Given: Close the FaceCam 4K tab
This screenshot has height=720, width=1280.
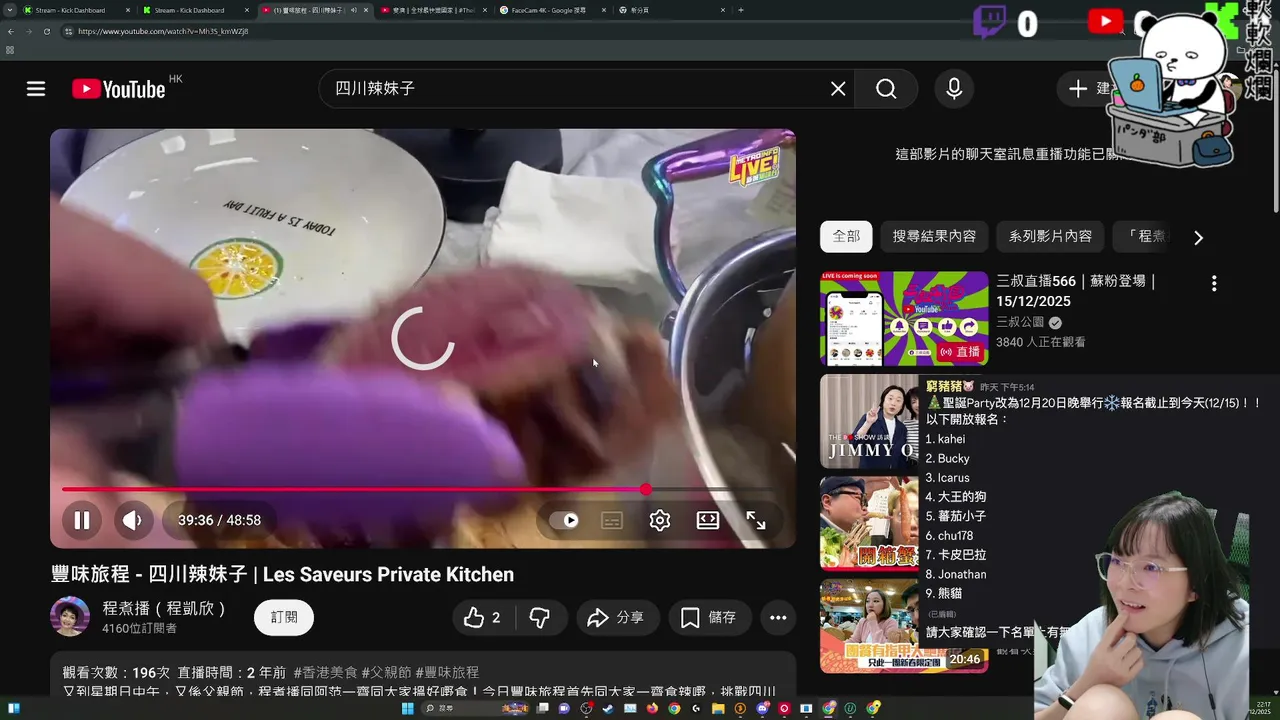Looking at the screenshot, I should click(x=604, y=10).
